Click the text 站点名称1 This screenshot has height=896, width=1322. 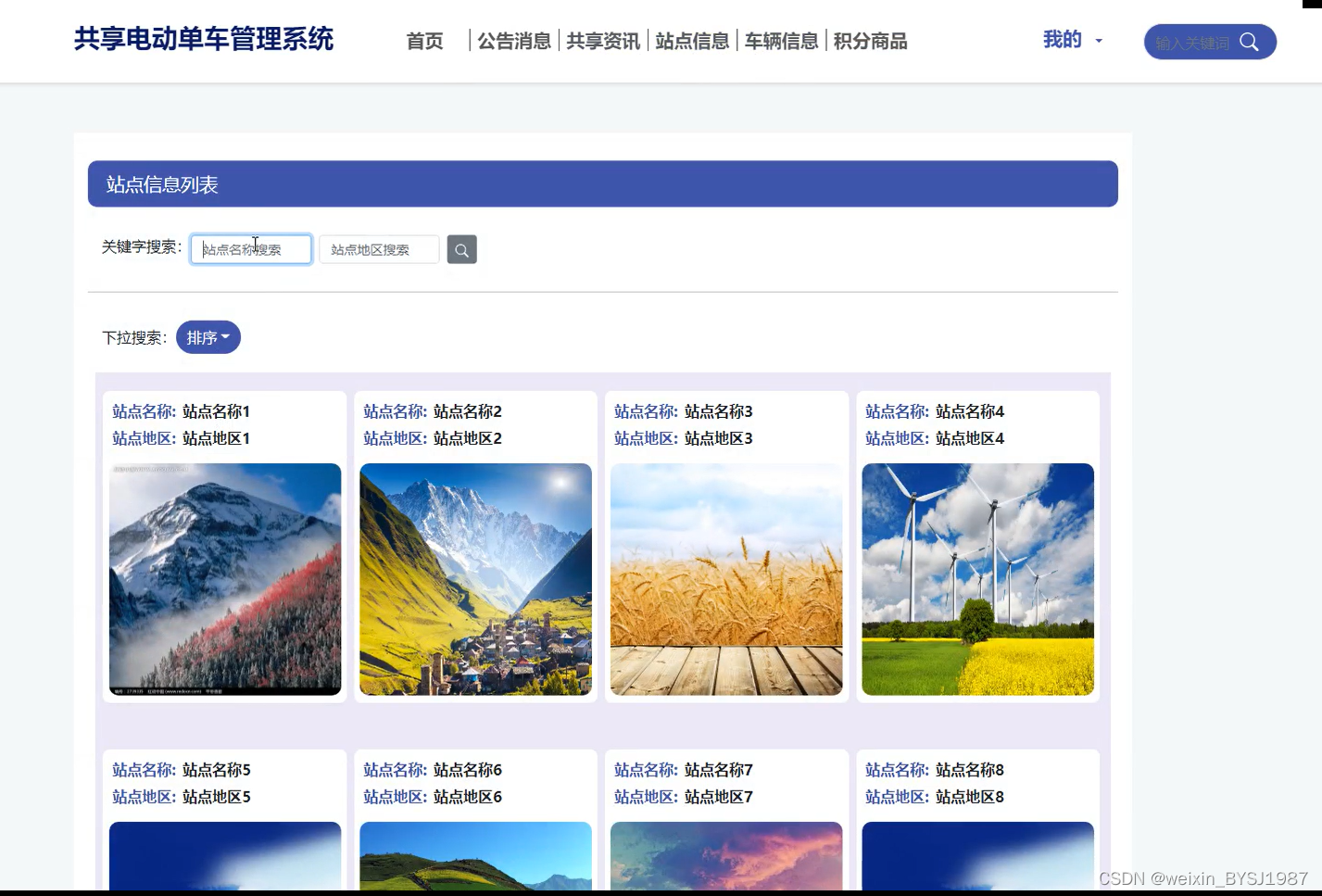[216, 411]
